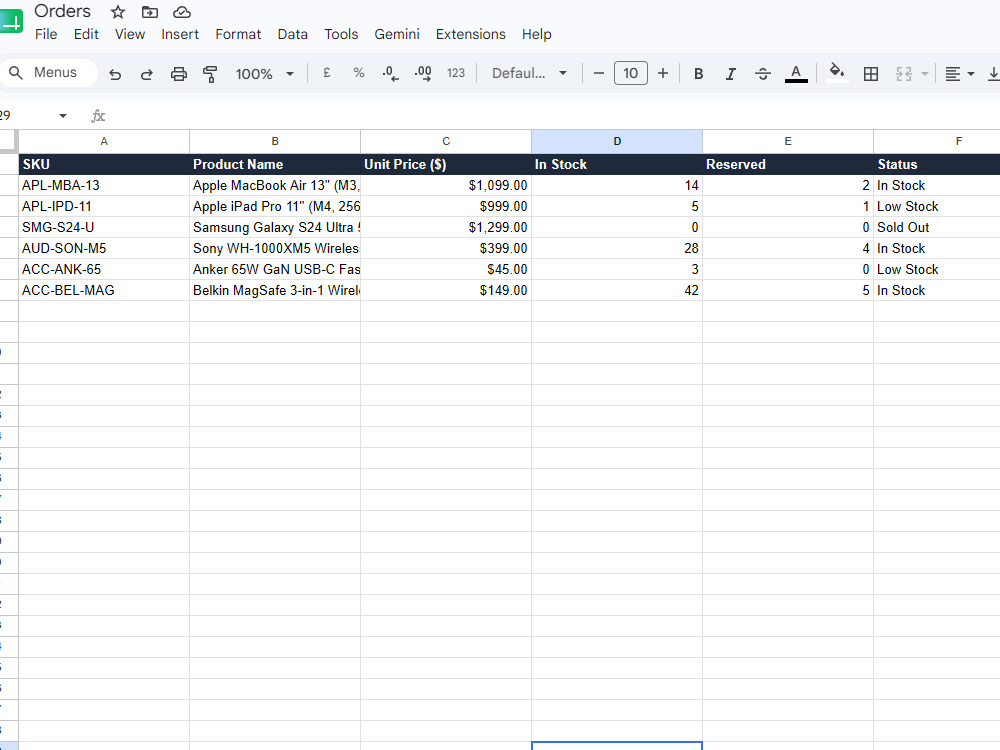Format as currency with pound icon
The image size is (1000, 750).
click(327, 73)
